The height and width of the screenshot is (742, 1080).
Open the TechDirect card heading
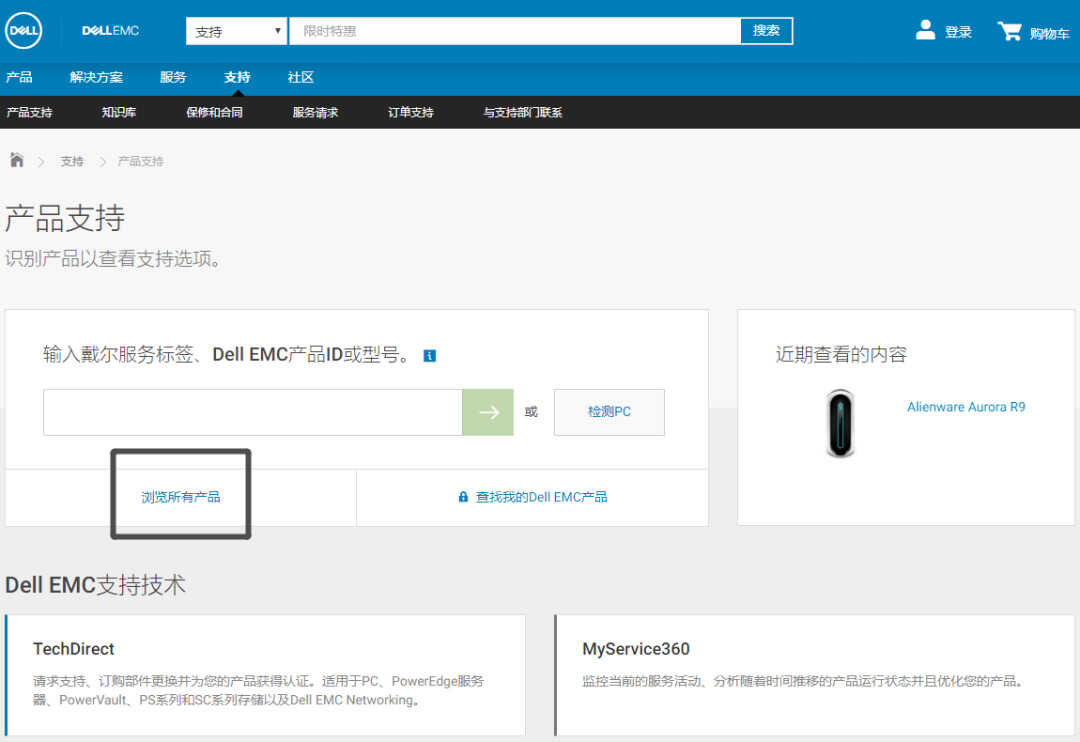point(74,649)
